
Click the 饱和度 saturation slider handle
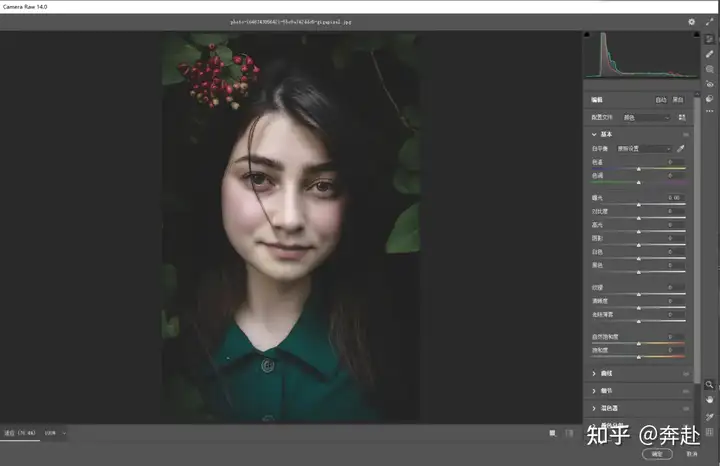(x=639, y=357)
